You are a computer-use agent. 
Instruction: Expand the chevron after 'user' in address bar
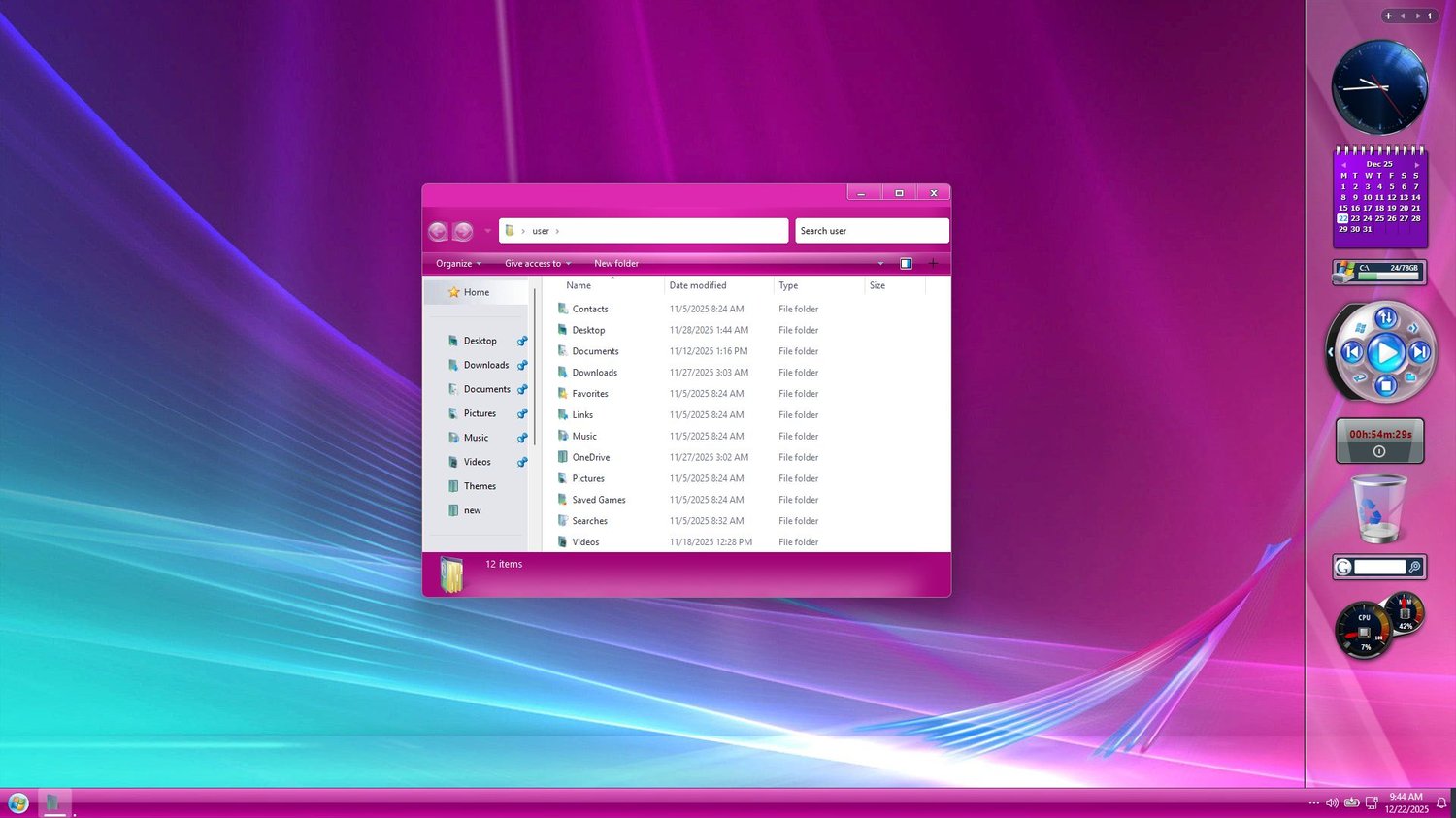(x=557, y=231)
